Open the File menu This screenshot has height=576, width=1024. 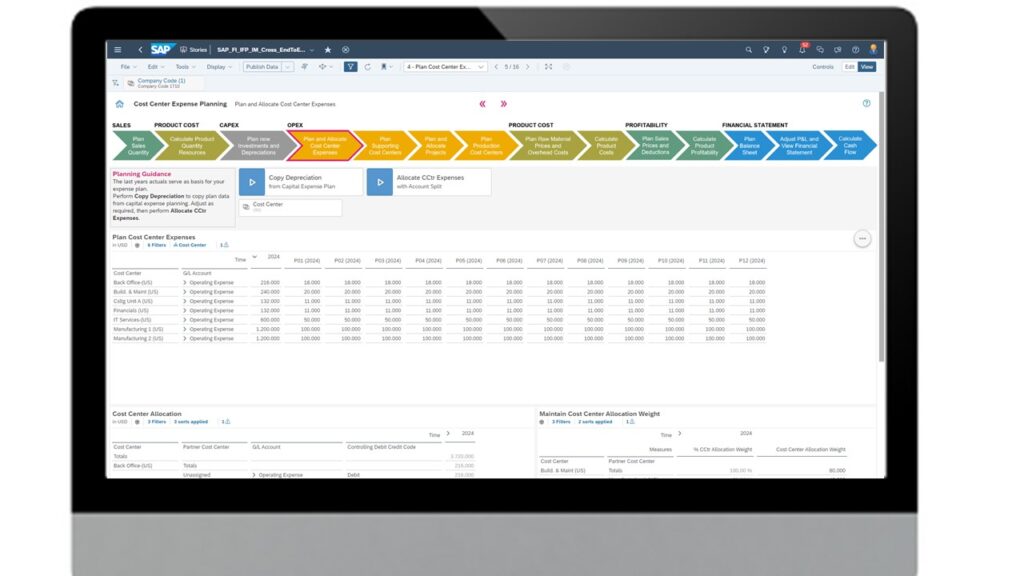point(127,67)
